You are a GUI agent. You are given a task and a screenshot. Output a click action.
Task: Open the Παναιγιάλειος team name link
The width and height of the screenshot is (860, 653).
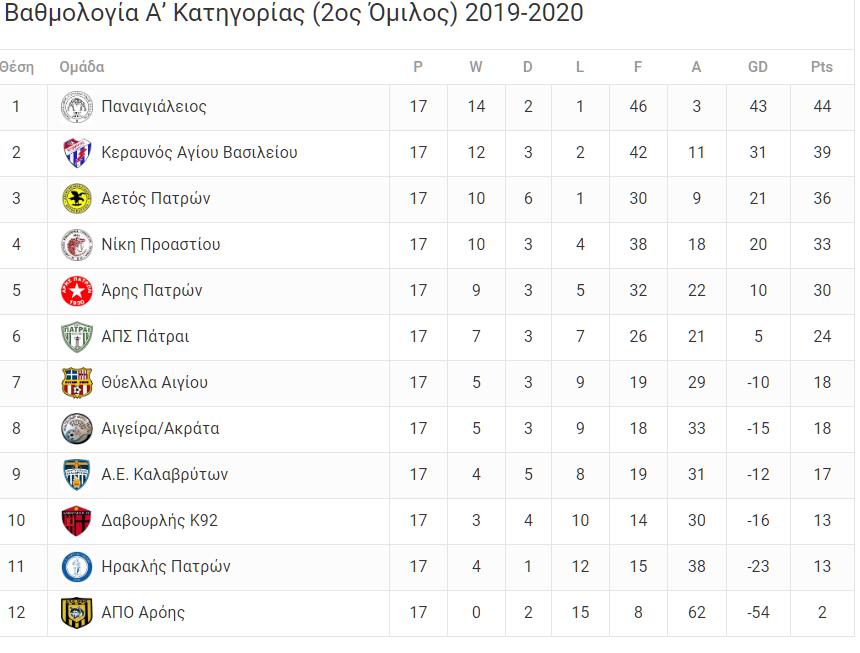click(154, 106)
